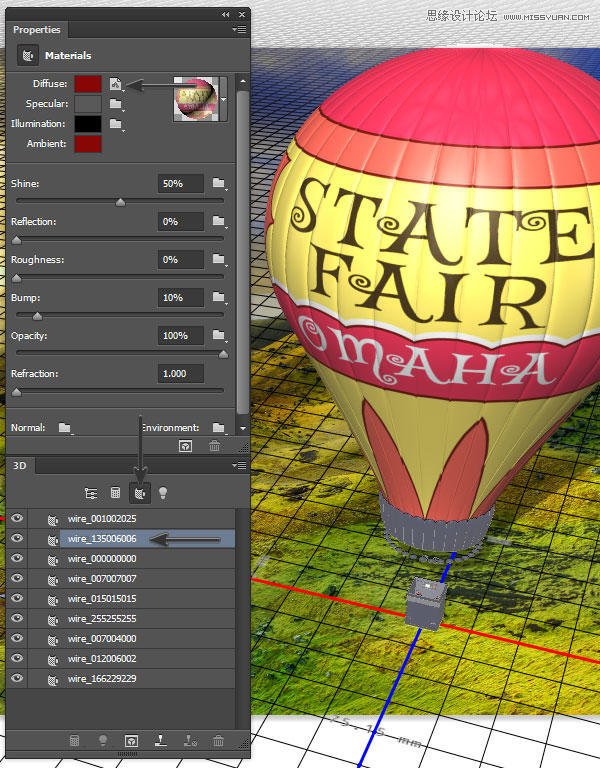Open the Opacity texture folder icon
The width and height of the screenshot is (600, 768).
point(219,336)
